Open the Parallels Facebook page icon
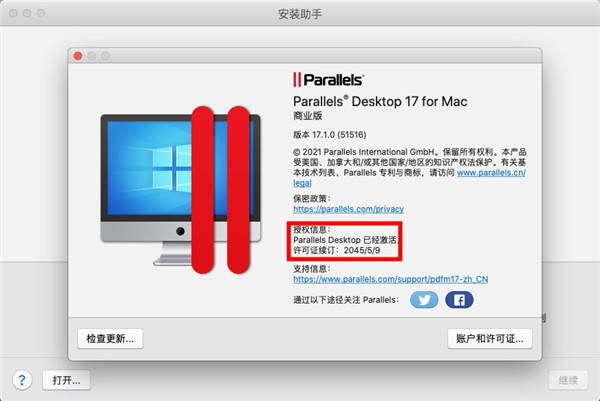600x401 pixels. (459, 300)
